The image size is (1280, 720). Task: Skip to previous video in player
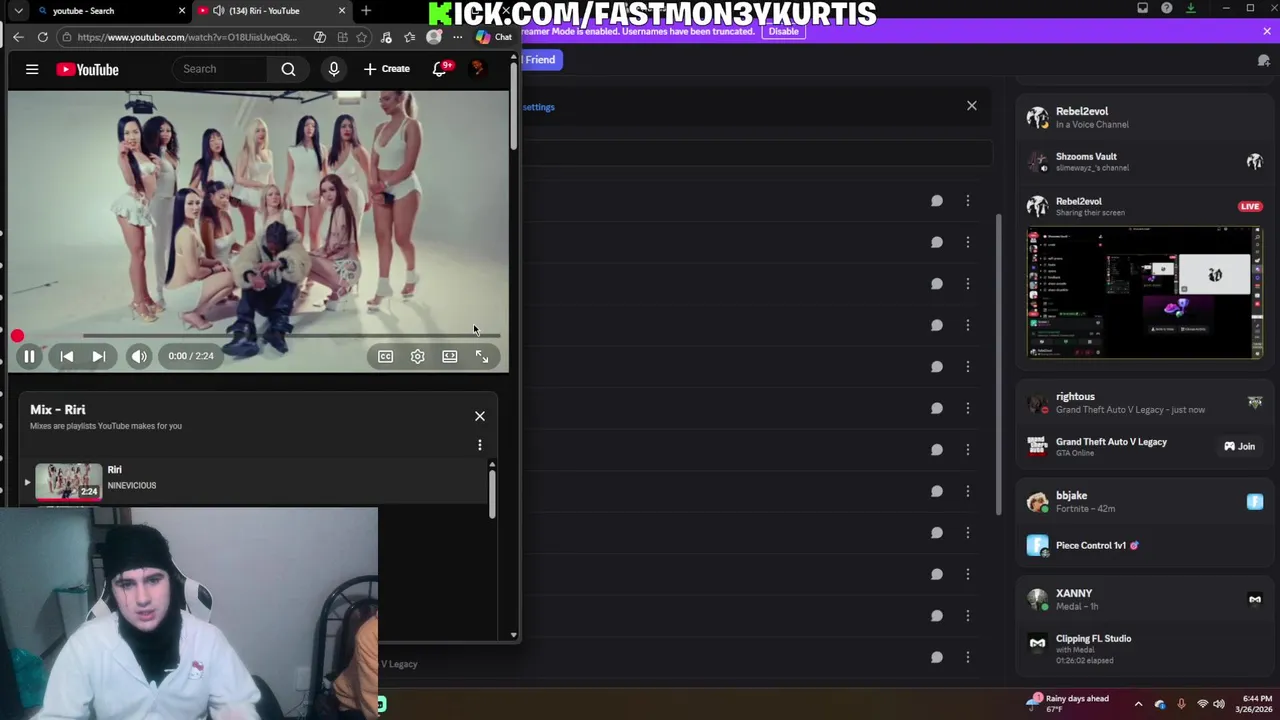(x=66, y=356)
